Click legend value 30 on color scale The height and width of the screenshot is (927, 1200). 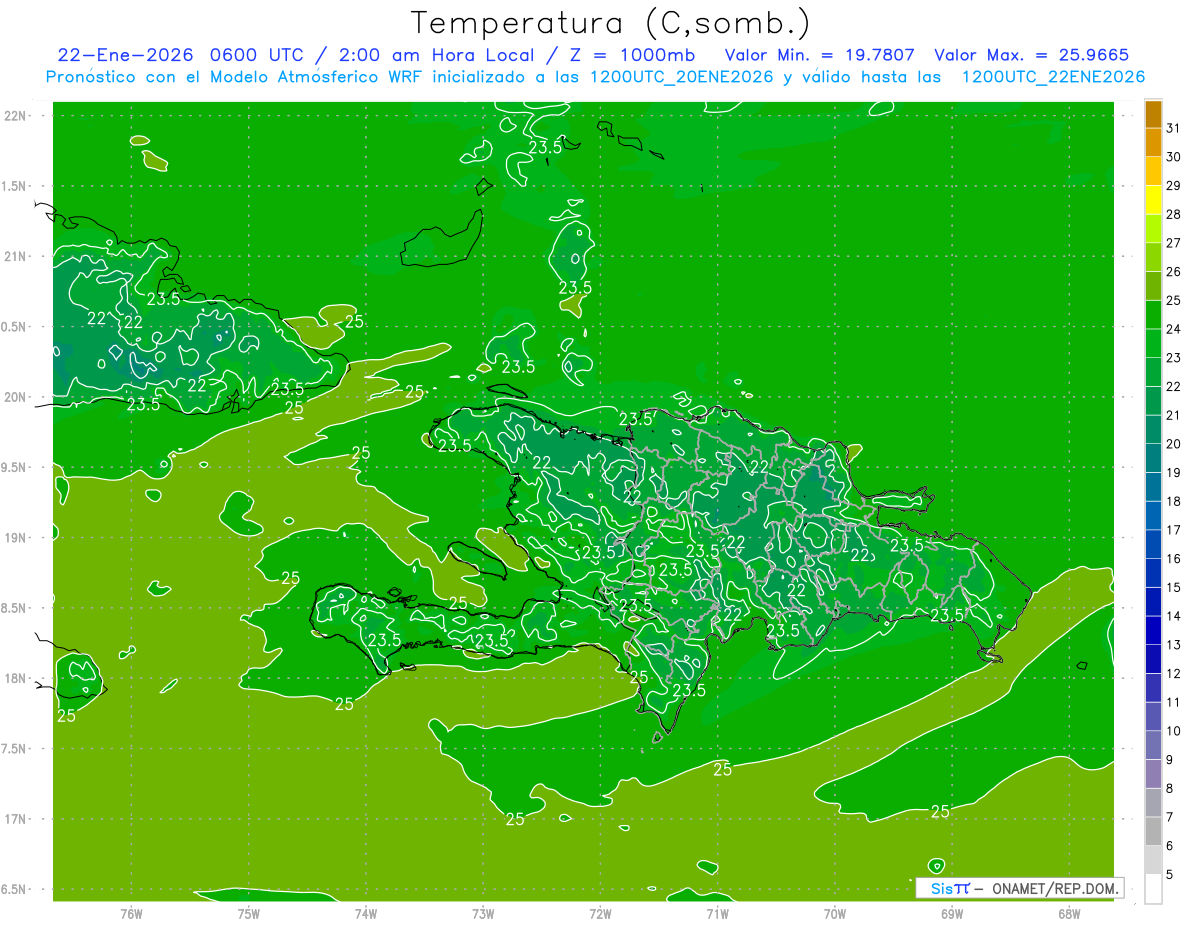pos(1173,157)
